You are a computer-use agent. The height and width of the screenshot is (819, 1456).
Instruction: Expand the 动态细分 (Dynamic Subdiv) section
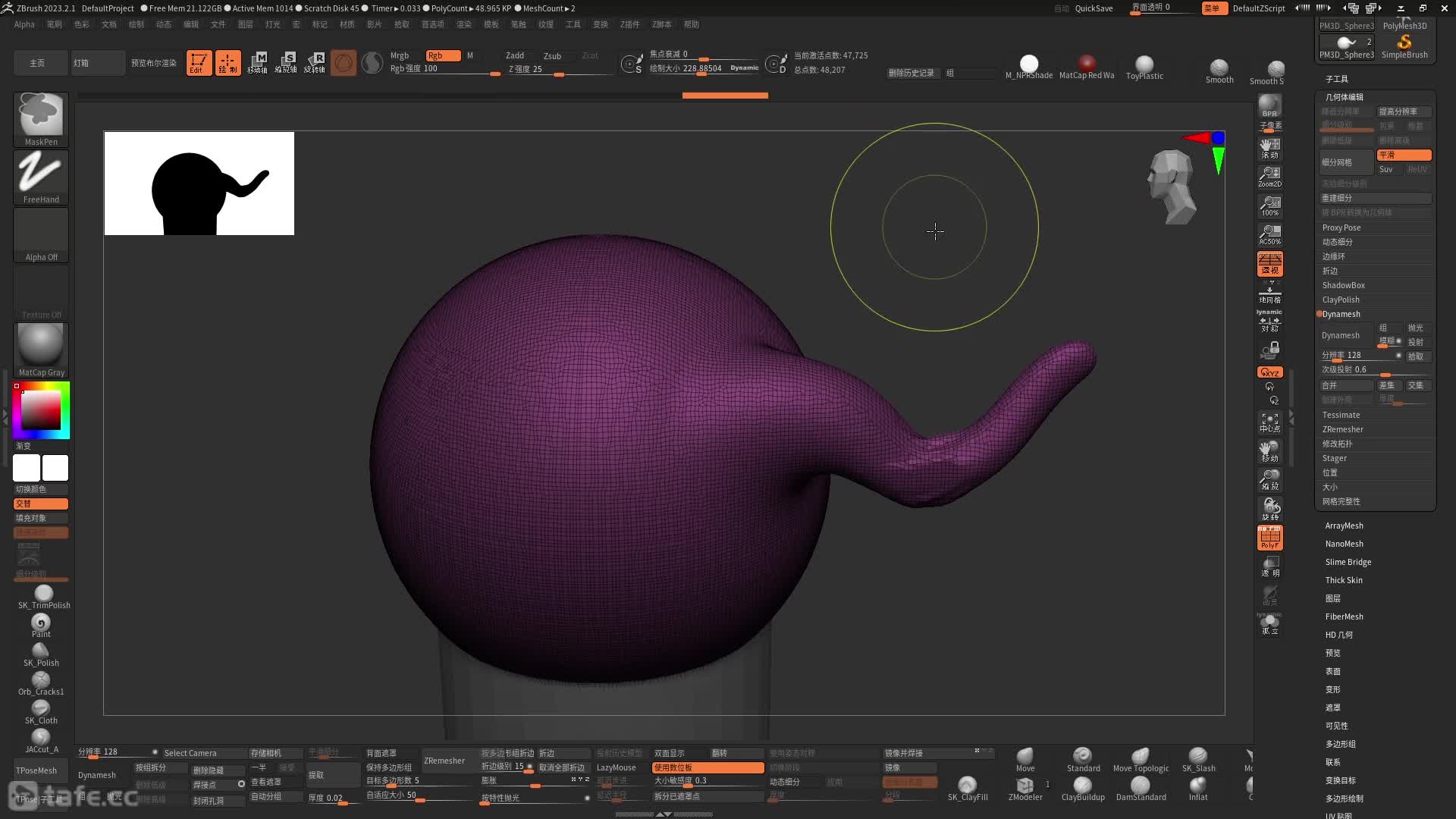point(1338,242)
